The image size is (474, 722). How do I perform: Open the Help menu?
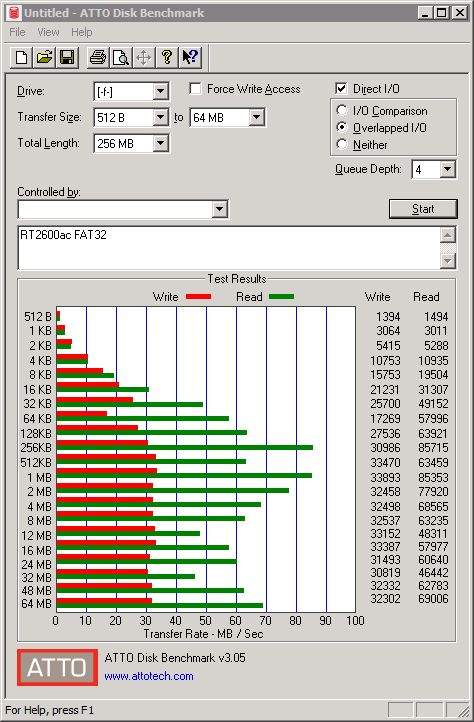[x=82, y=32]
